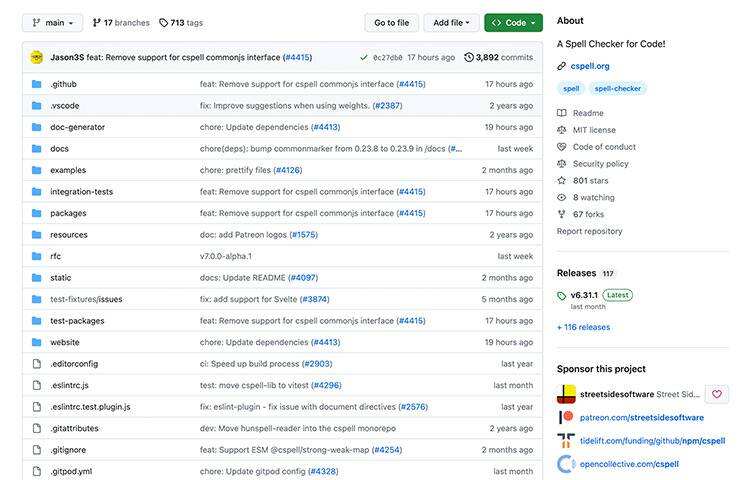Click the + 116 releases link
Image resolution: width=750 pixels, height=480 pixels.
583,327
